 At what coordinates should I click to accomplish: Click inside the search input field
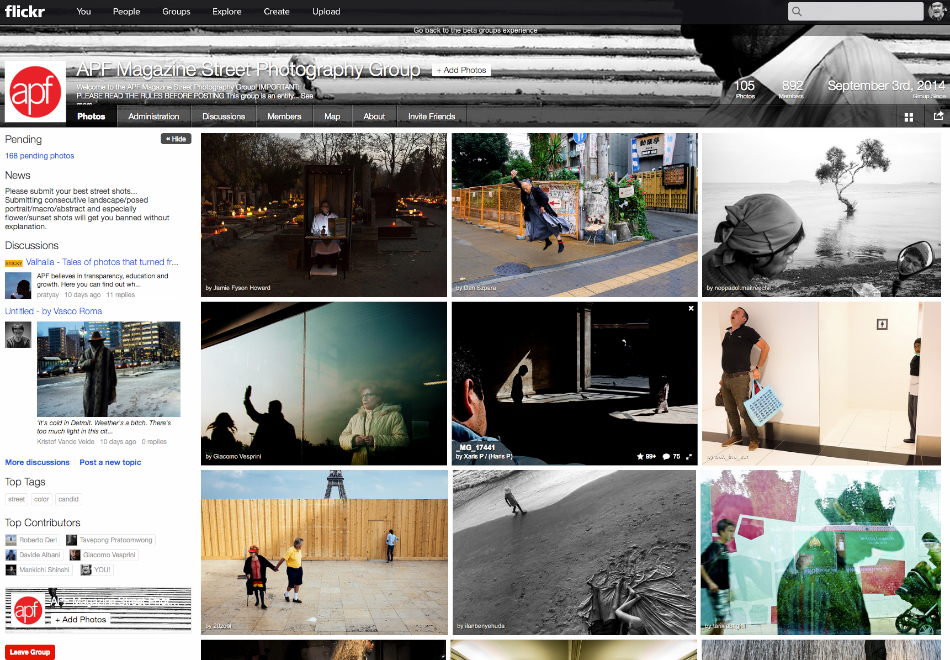(x=858, y=11)
